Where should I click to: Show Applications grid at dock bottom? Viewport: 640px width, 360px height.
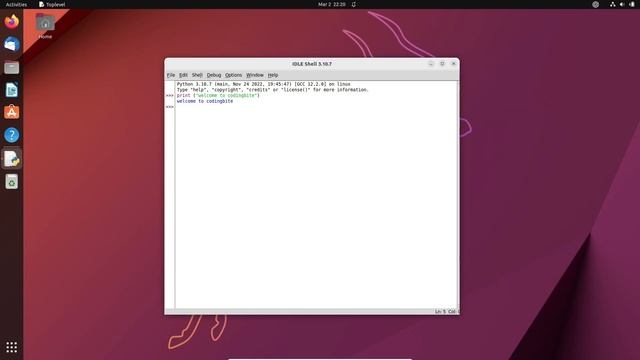tap(11, 347)
